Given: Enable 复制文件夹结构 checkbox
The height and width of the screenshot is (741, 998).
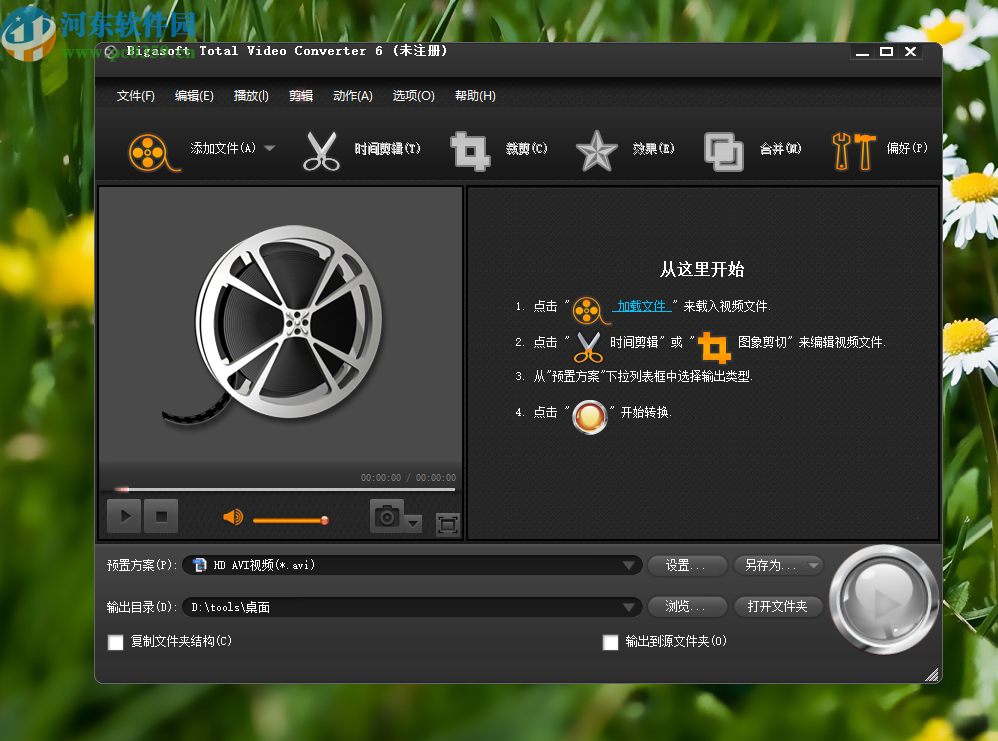Looking at the screenshot, I should click(115, 642).
